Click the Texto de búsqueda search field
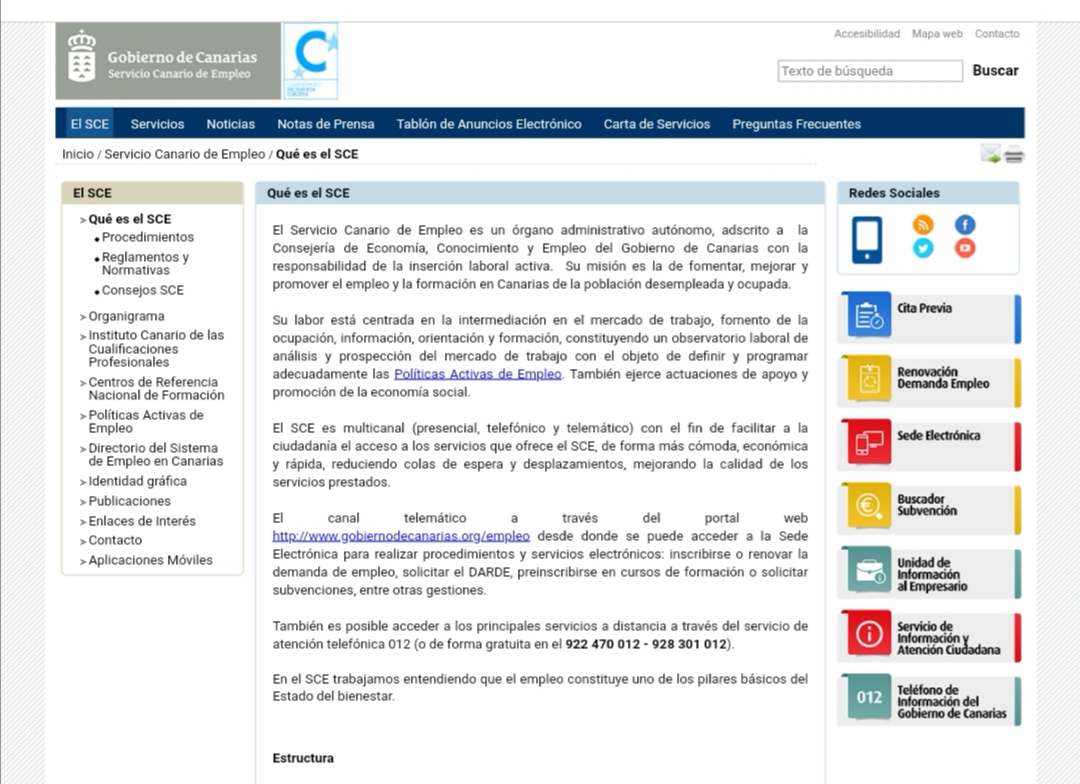 click(x=869, y=71)
